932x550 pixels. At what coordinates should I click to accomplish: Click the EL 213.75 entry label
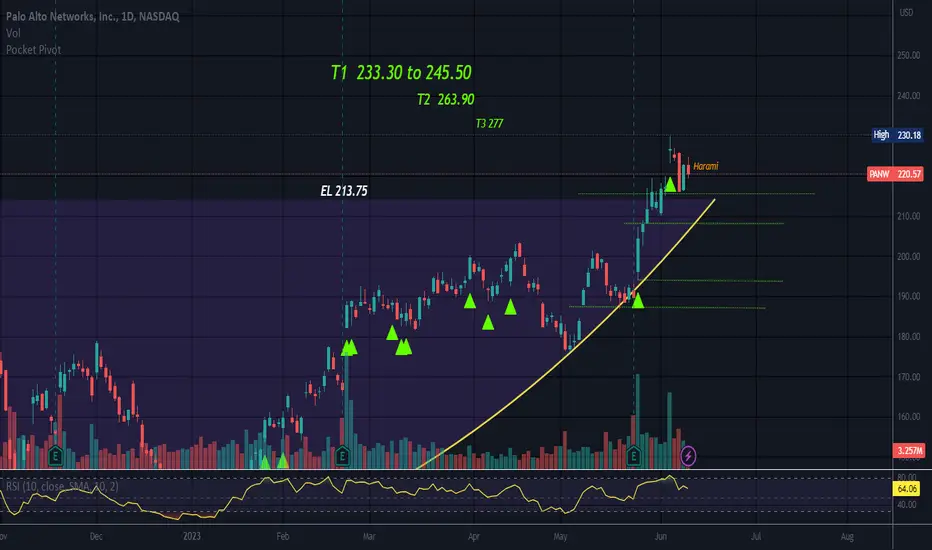coord(344,191)
